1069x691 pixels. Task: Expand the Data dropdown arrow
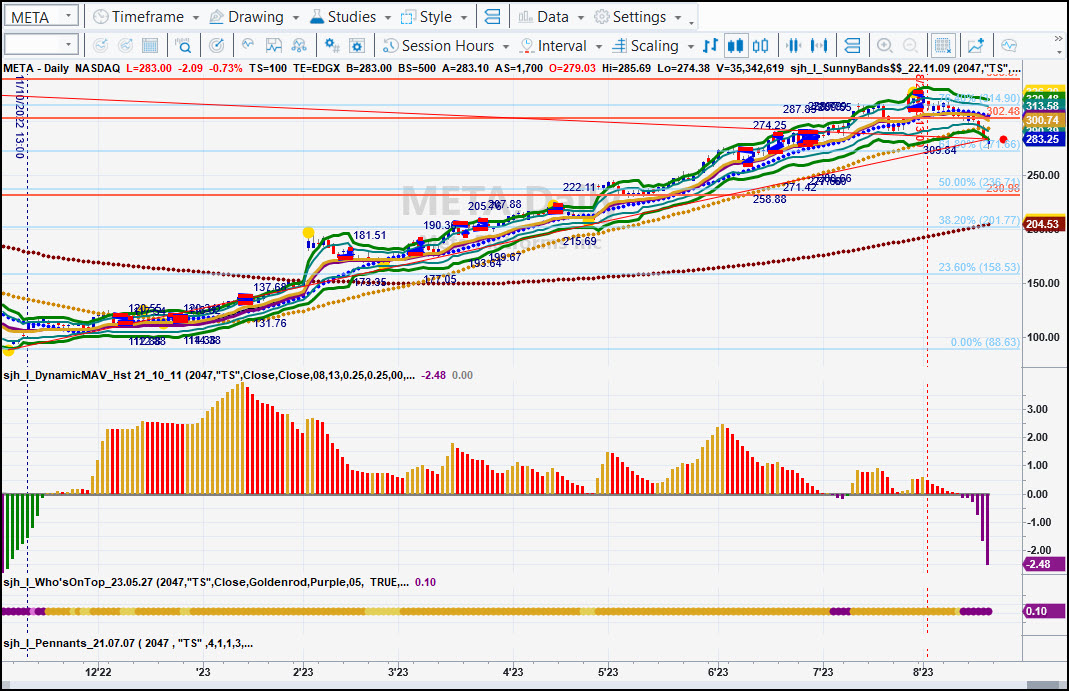(581, 17)
